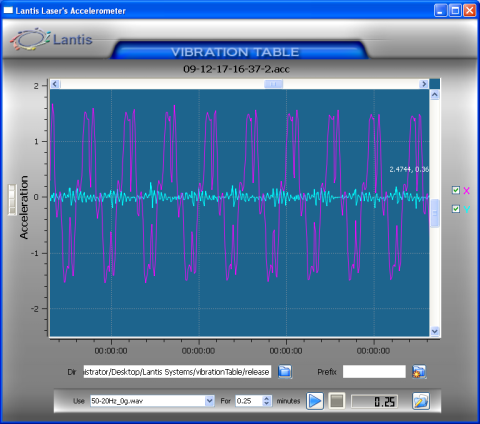Click the open file icon at bottom right
Screen dimensions: 480x424
[421, 401]
